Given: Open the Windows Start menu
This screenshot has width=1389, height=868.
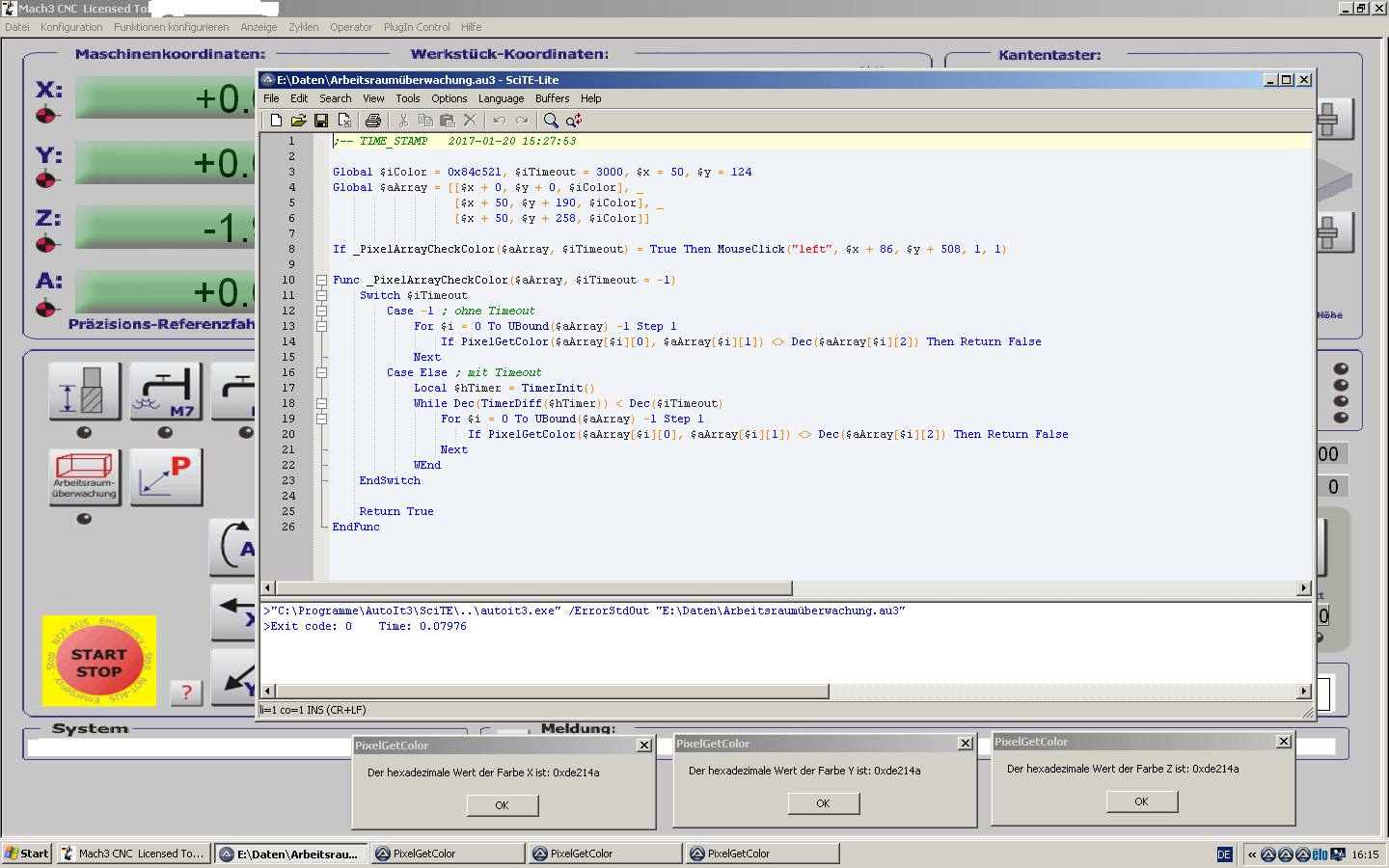Looking at the screenshot, I should point(27,854).
